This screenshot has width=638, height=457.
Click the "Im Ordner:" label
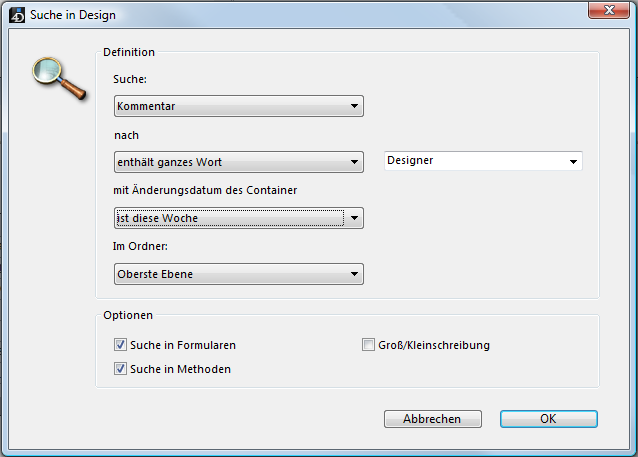(138, 246)
